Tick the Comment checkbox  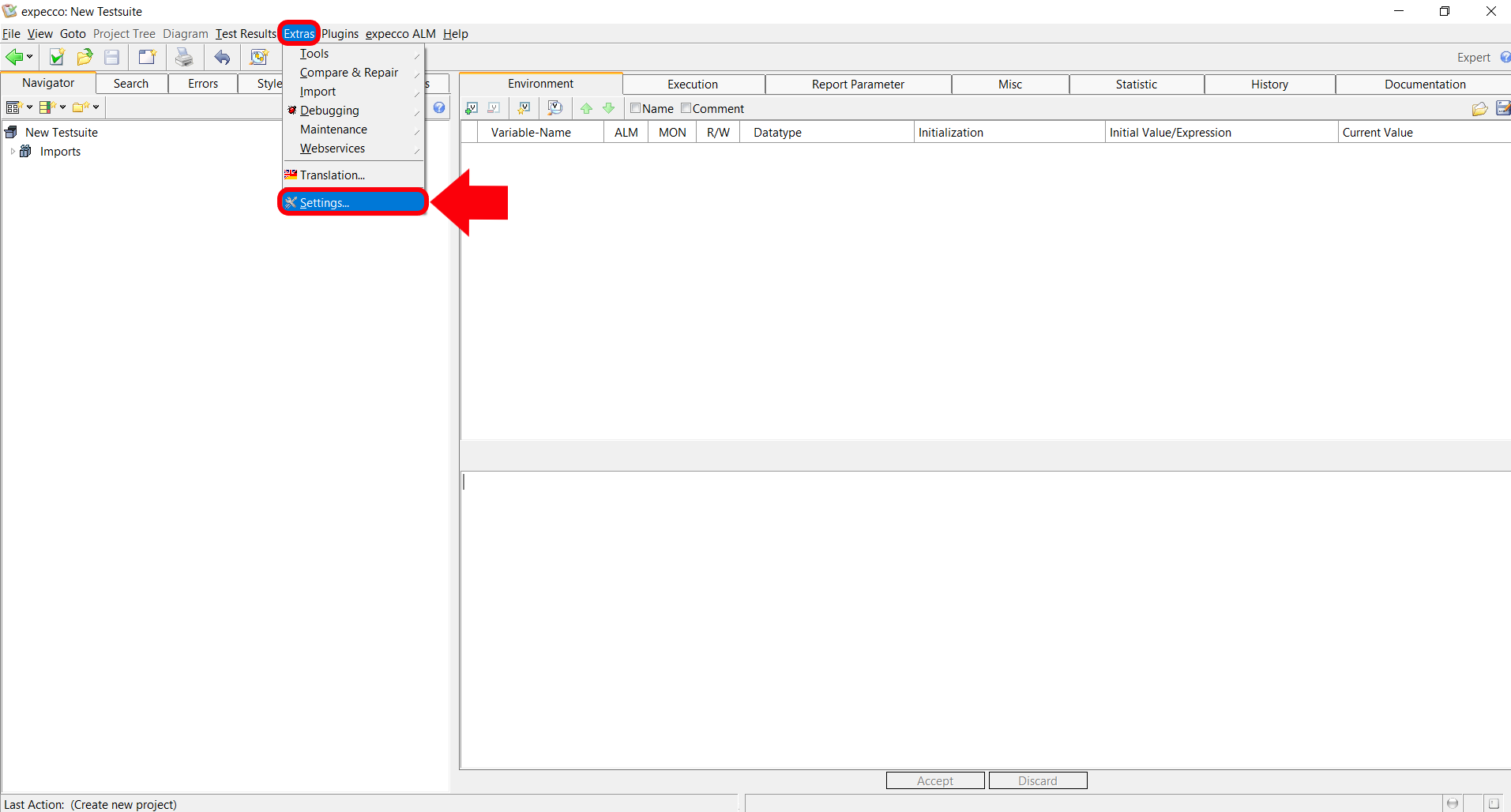[686, 108]
